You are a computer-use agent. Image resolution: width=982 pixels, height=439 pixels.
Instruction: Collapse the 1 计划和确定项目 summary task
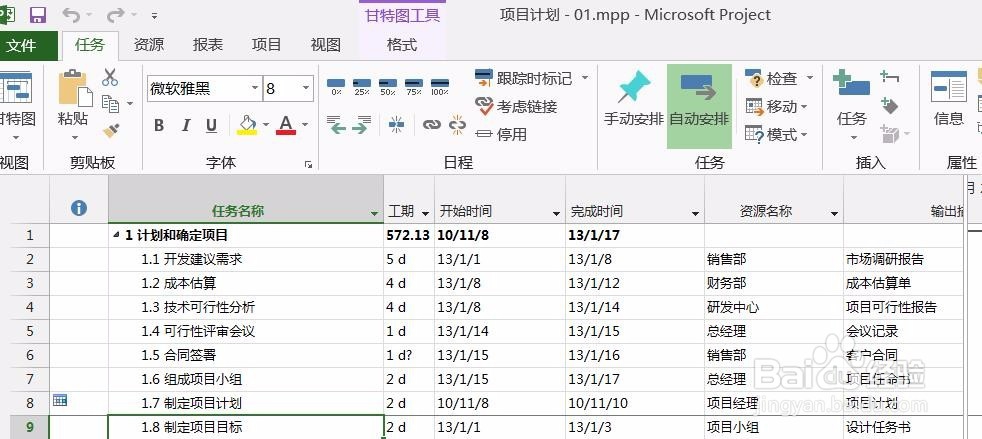click(116, 236)
